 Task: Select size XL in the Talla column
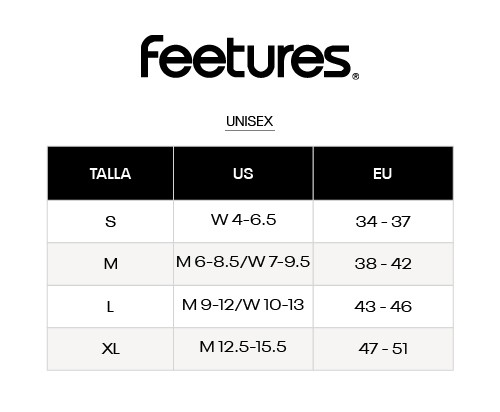coord(110,349)
